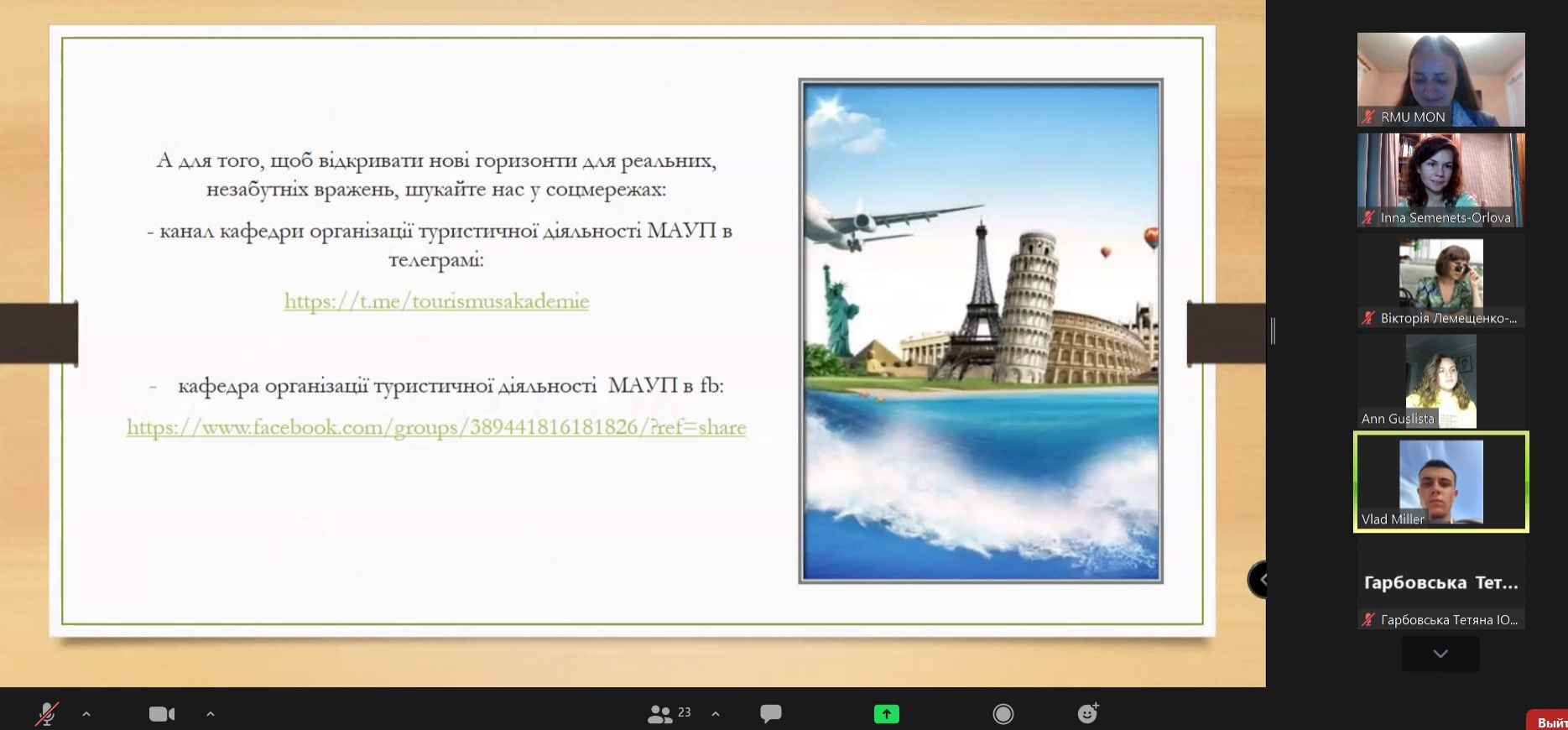Select Ann Guslista video thumbnail
The width and height of the screenshot is (1568, 730).
coord(1441,382)
